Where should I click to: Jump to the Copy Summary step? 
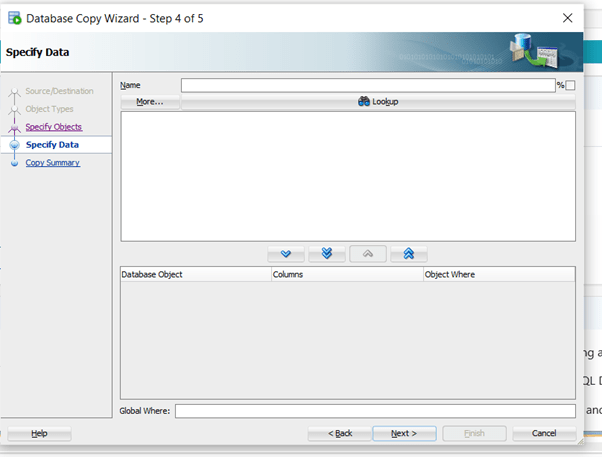pyautogui.click(x=53, y=163)
